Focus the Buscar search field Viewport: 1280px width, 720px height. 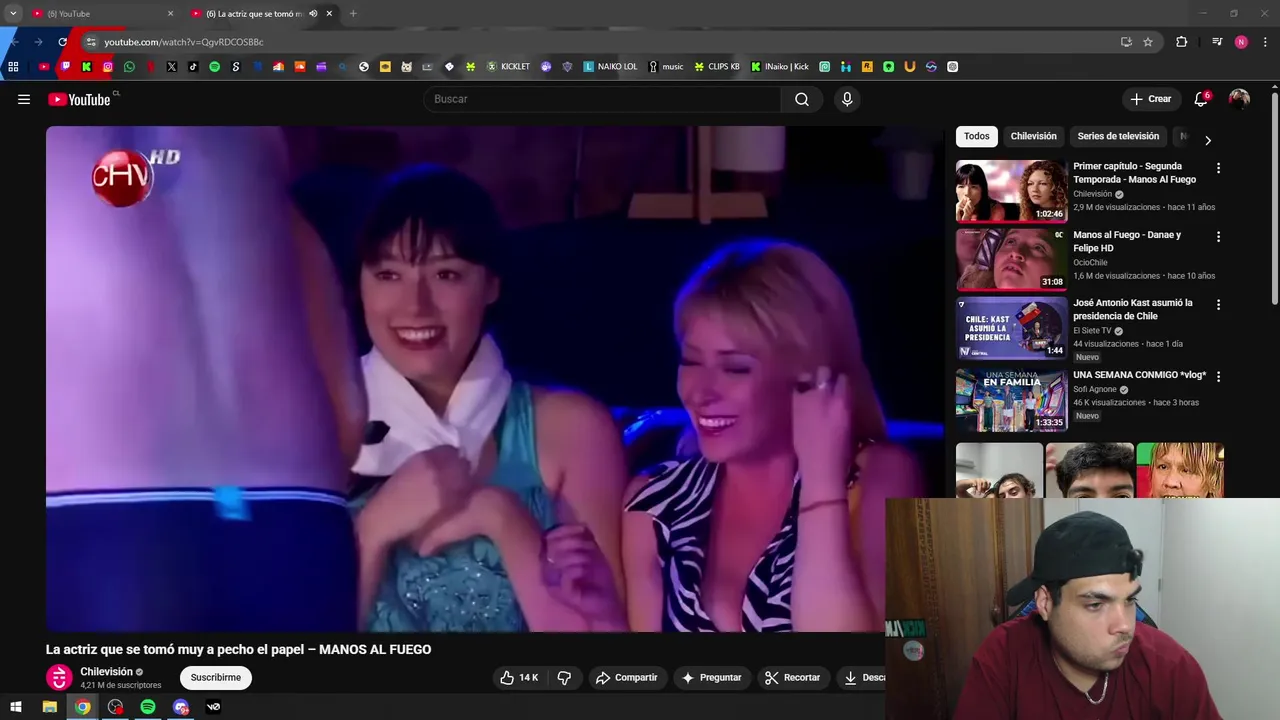[603, 99]
